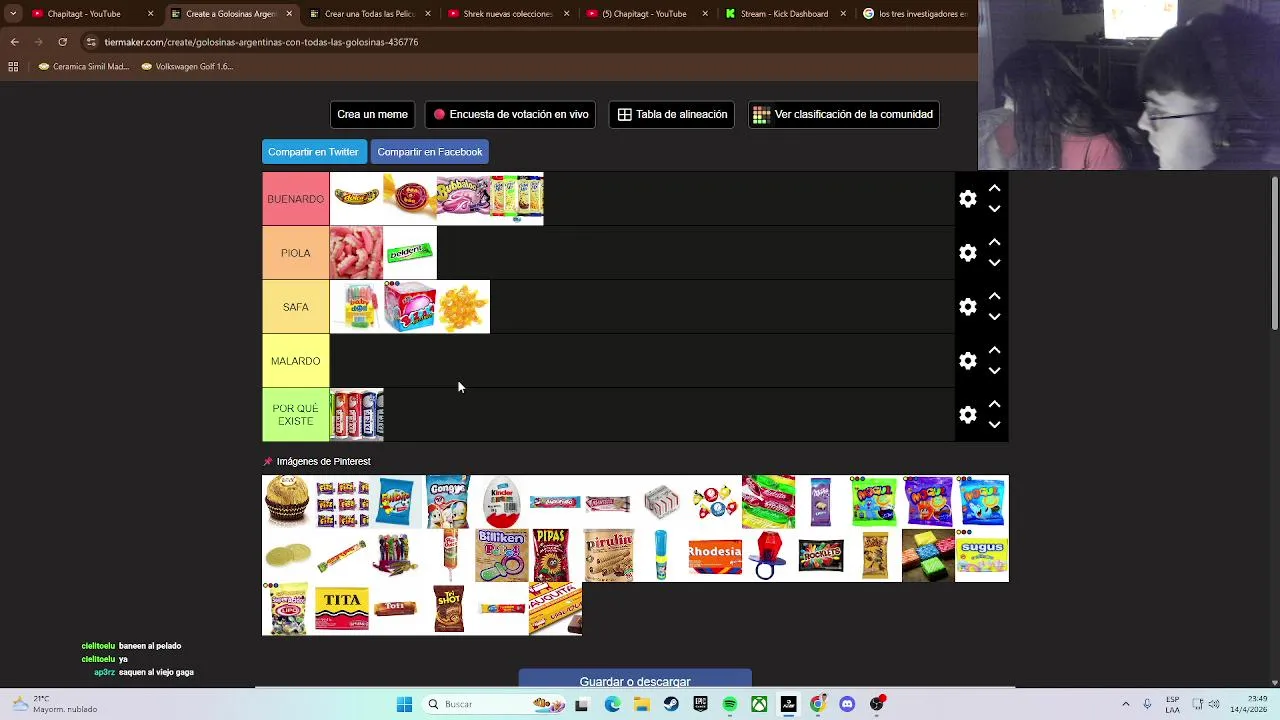Open Volkswagen Golf 1.6 bookmark
Image resolution: width=1280 pixels, height=720 pixels.
point(187,67)
